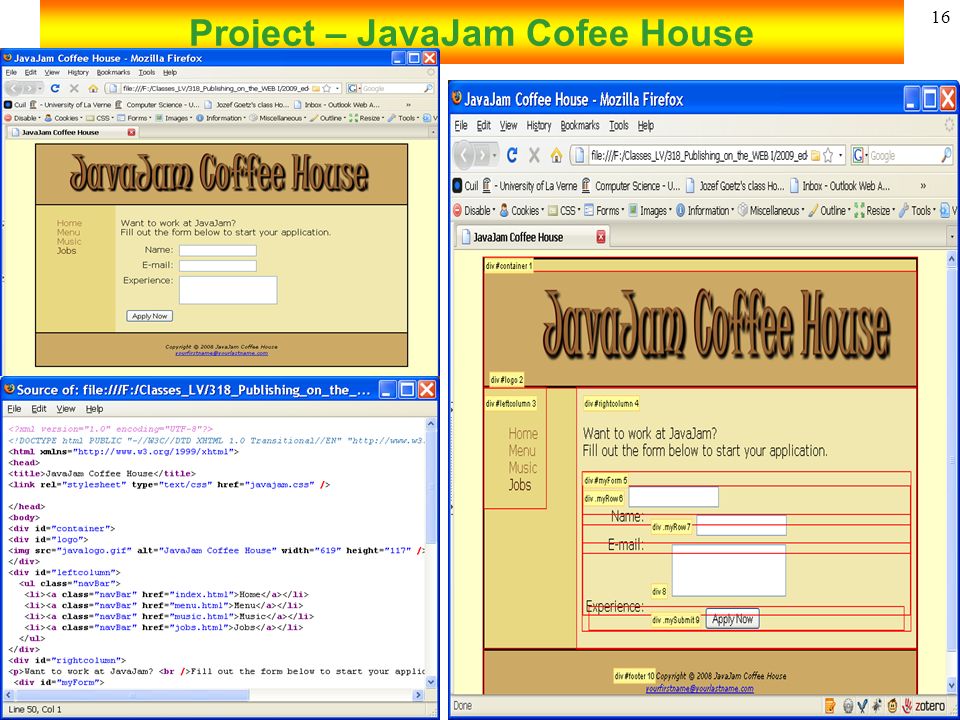
Task: Click Greasemonkey face icon in status bar
Action: pos(893,706)
